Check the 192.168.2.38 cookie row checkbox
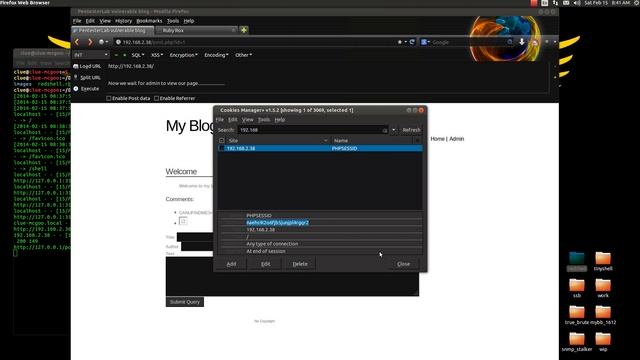 [222, 148]
